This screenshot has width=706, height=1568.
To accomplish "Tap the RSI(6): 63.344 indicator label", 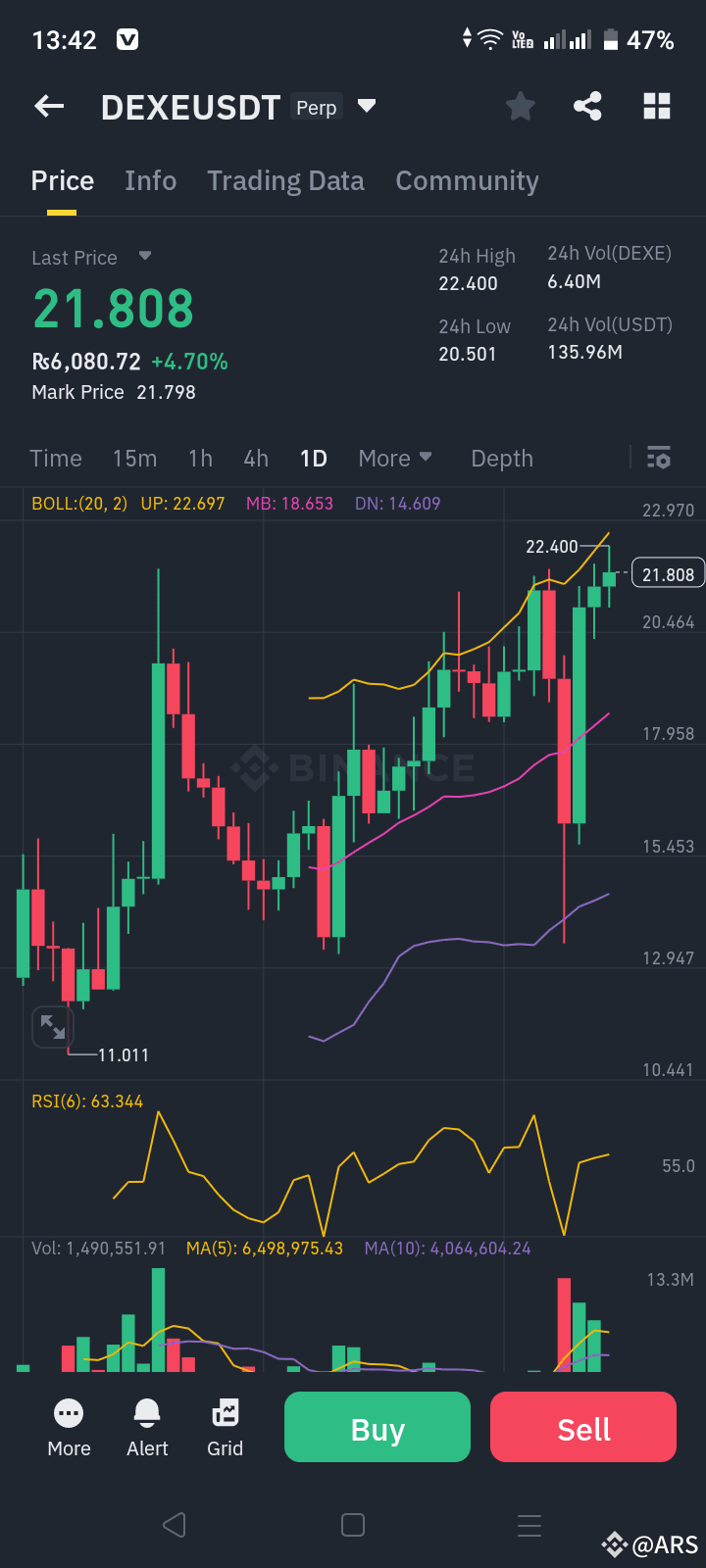I will 87,1101.
